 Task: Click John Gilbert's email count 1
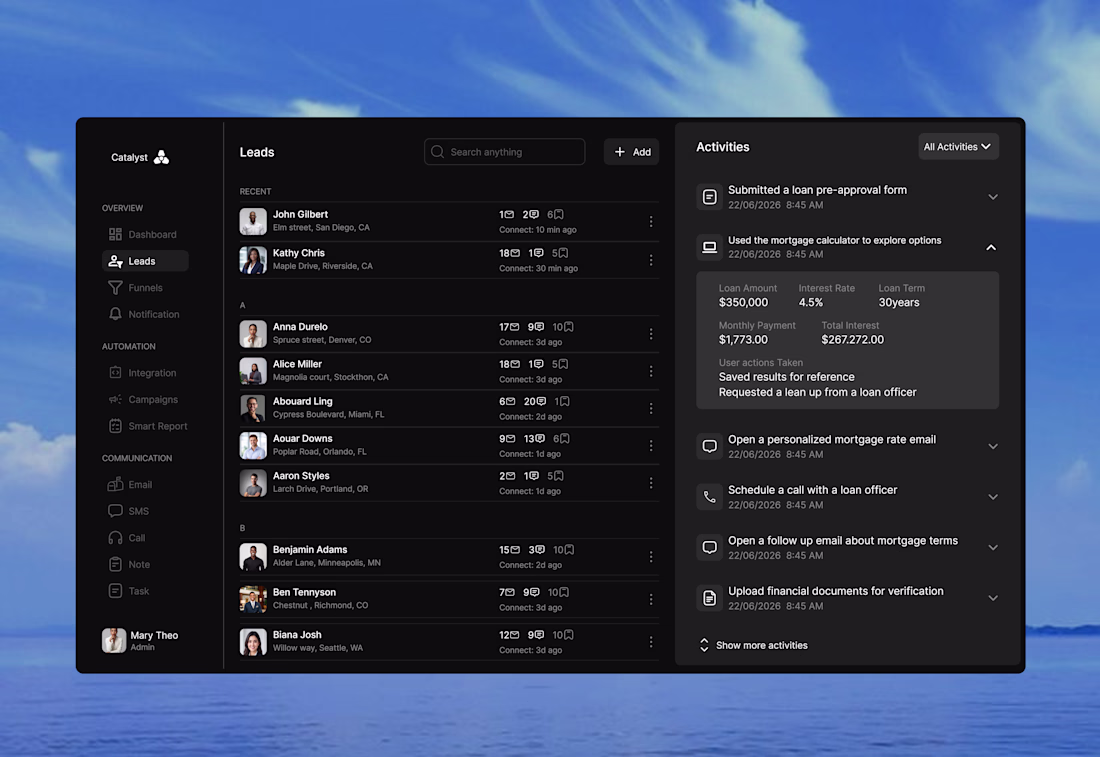pos(507,214)
